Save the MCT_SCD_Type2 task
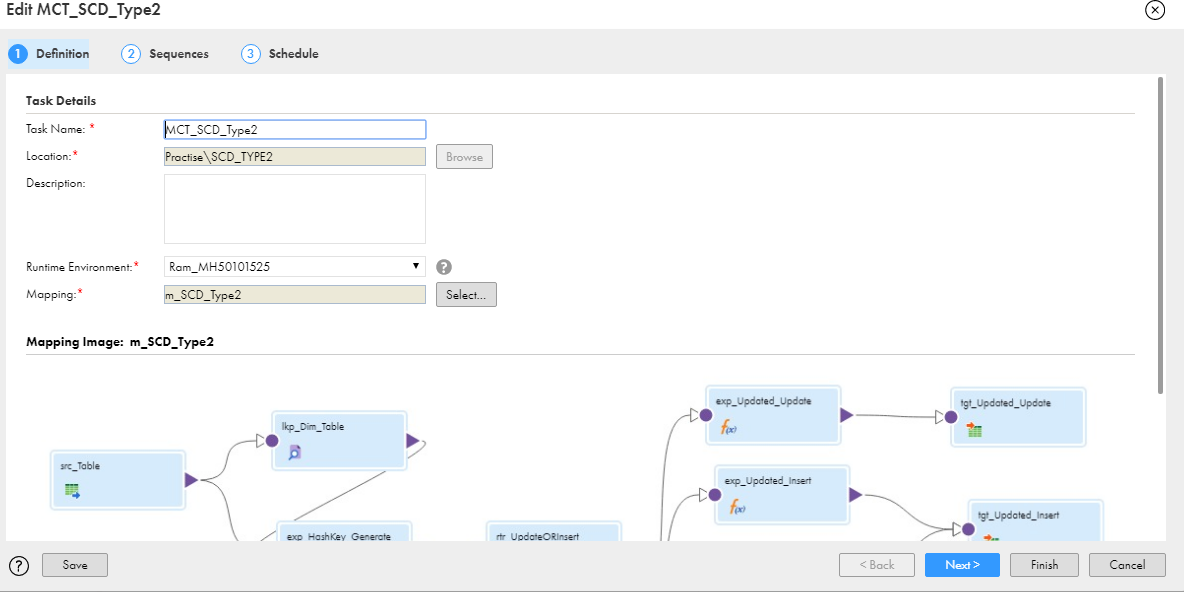This screenshot has width=1184, height=592. point(74,564)
